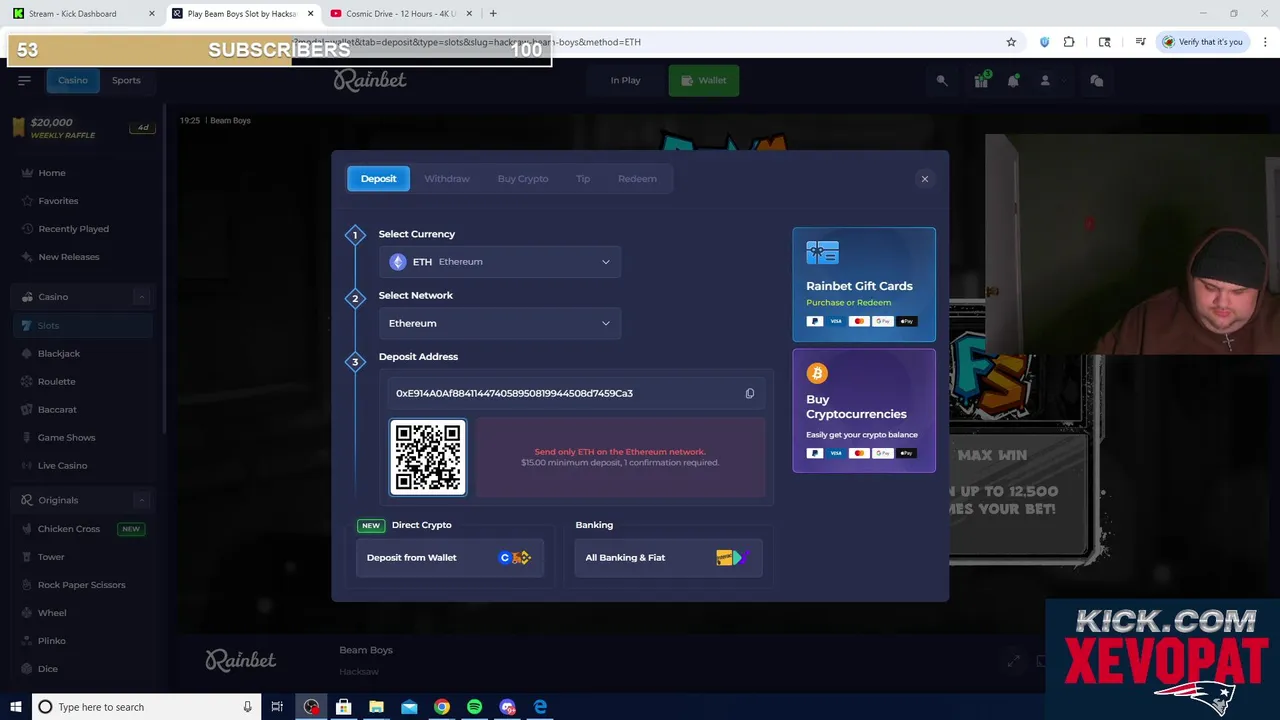1280x720 pixels.
Task: Go to Home in sidebar
Action: (52, 173)
